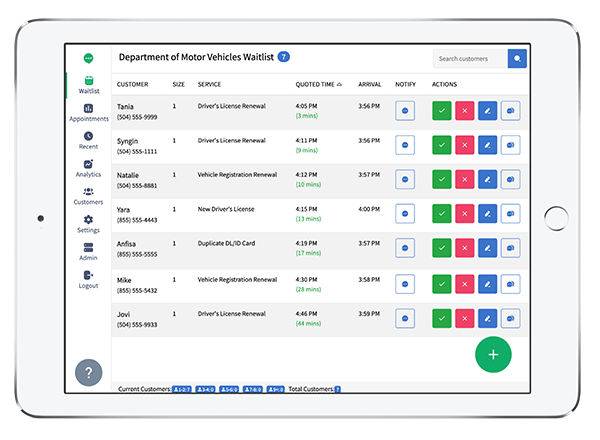The image size is (600, 440).
Task: Open Settings from the sidebar
Action: coord(88,224)
